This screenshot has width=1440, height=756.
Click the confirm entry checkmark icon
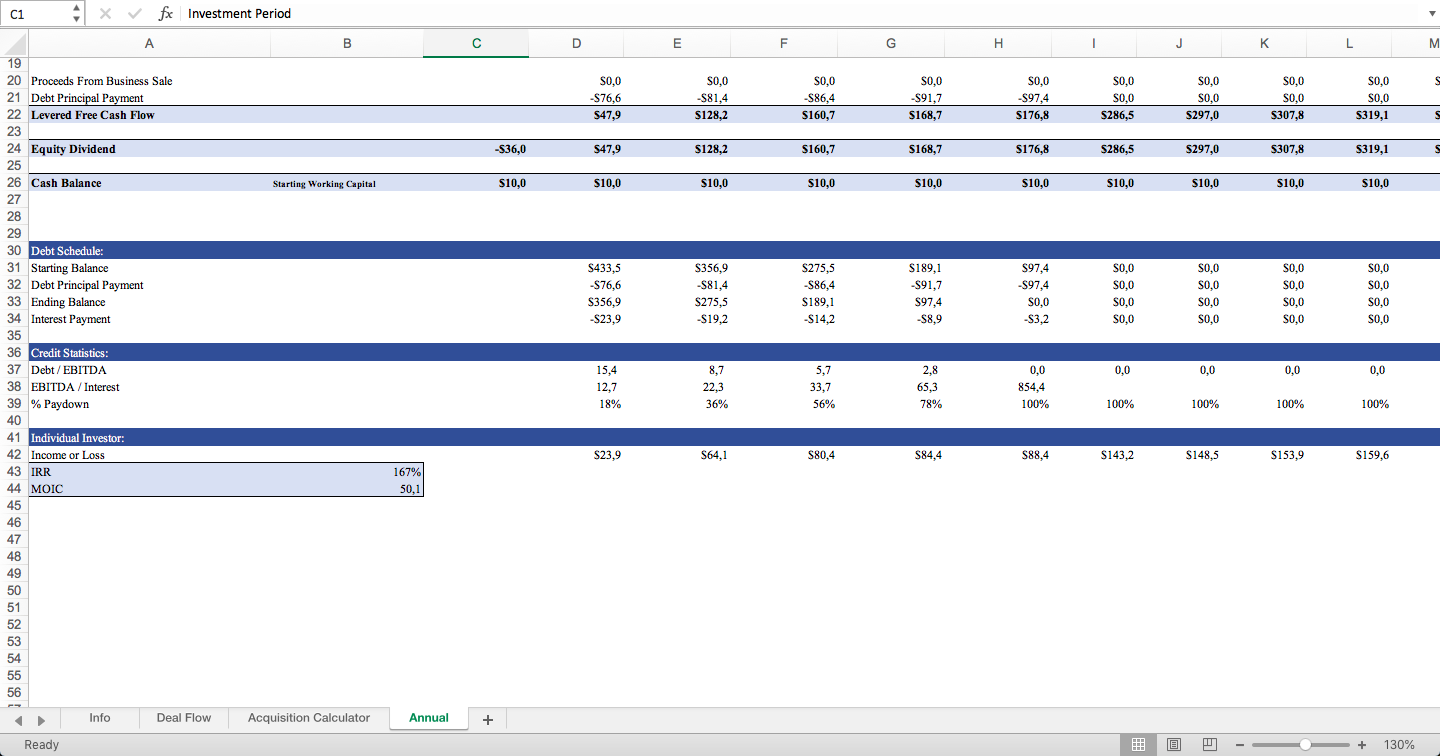(134, 14)
